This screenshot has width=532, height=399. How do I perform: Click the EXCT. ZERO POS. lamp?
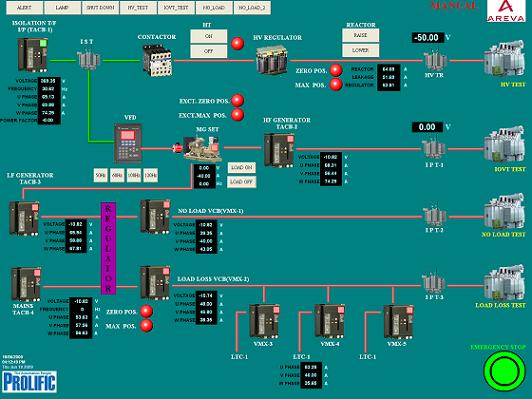(238, 100)
